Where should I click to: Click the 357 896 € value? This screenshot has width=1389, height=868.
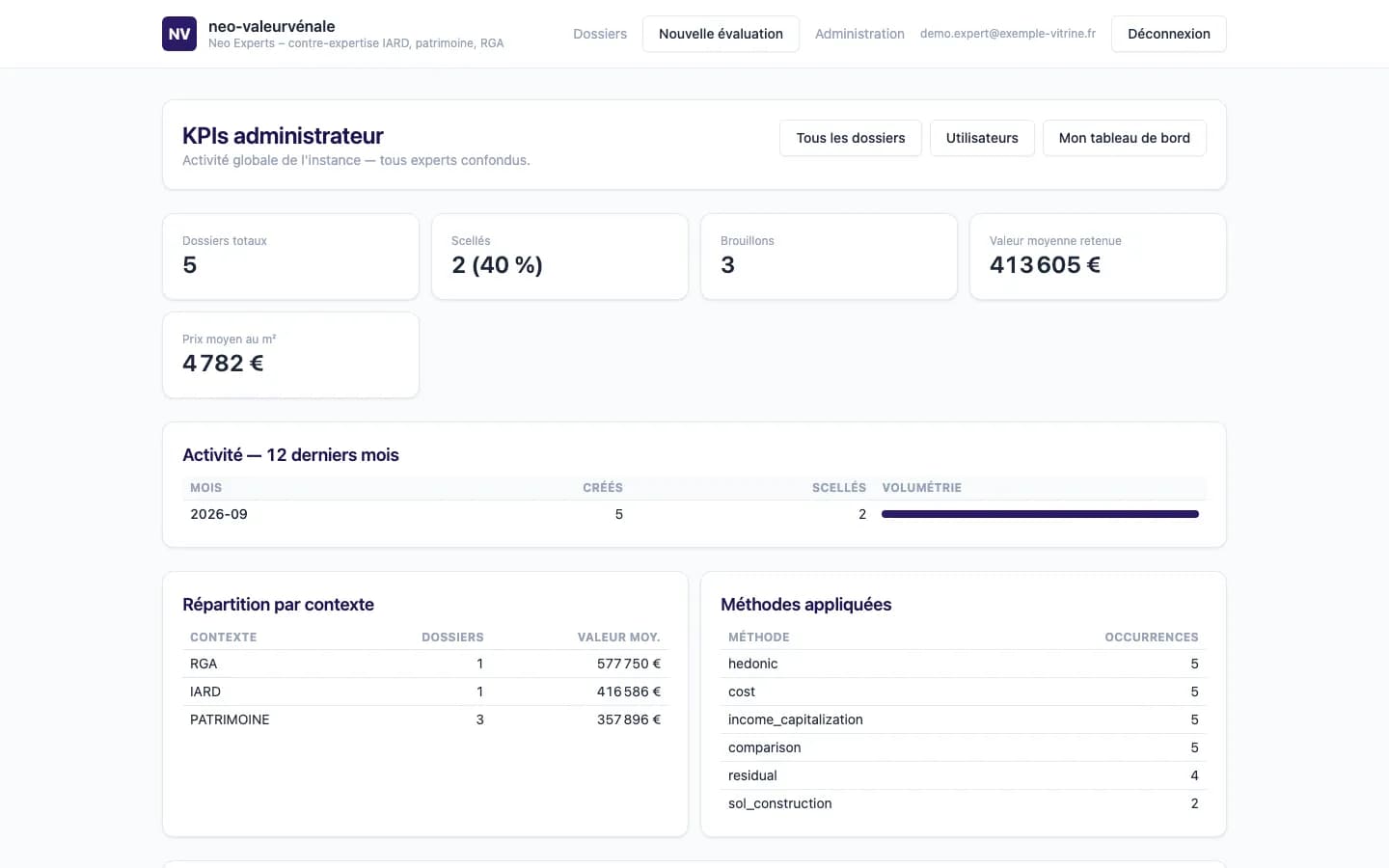[x=629, y=719]
